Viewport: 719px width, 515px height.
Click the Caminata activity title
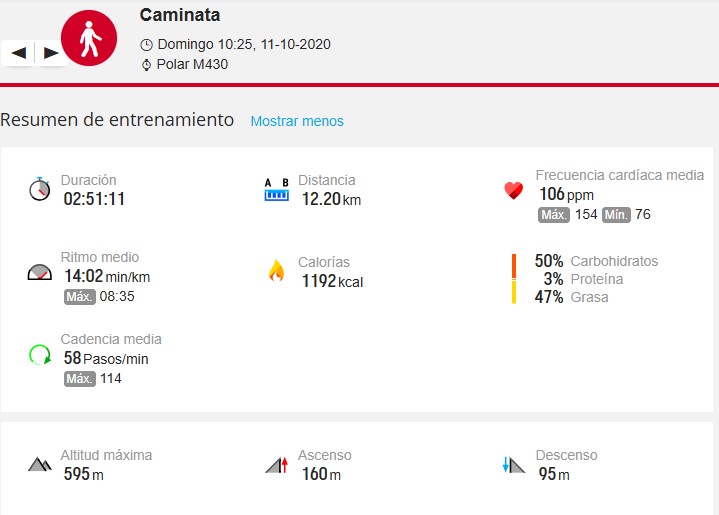[180, 15]
